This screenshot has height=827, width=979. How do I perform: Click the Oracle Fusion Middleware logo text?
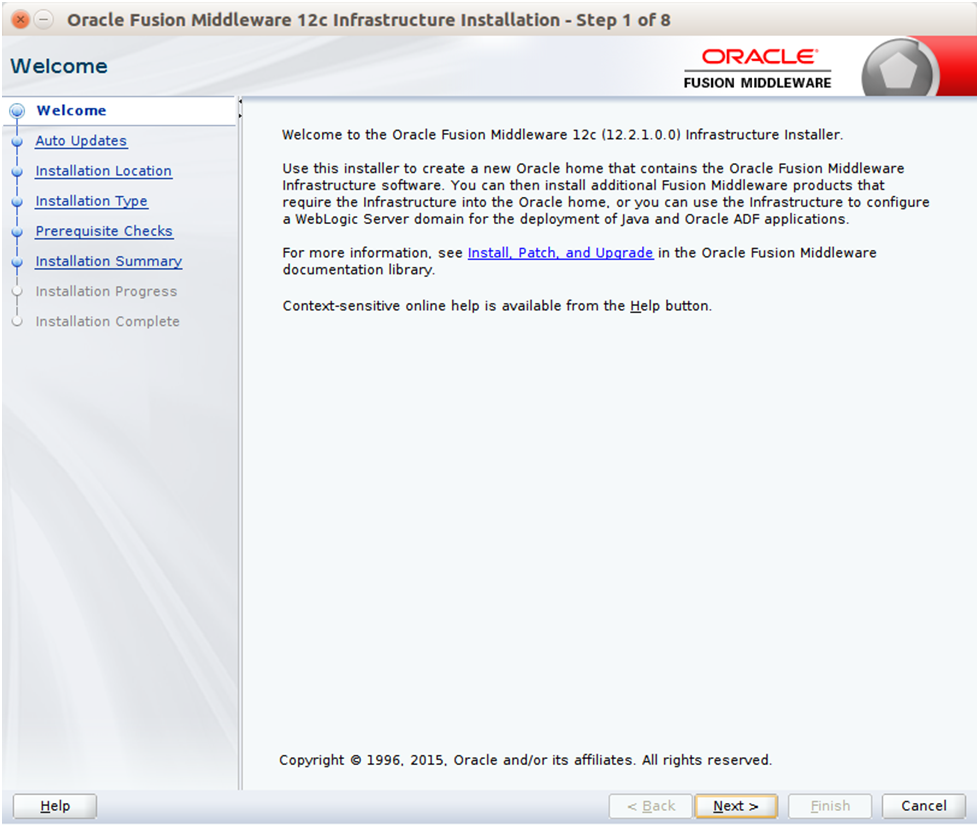758,69
